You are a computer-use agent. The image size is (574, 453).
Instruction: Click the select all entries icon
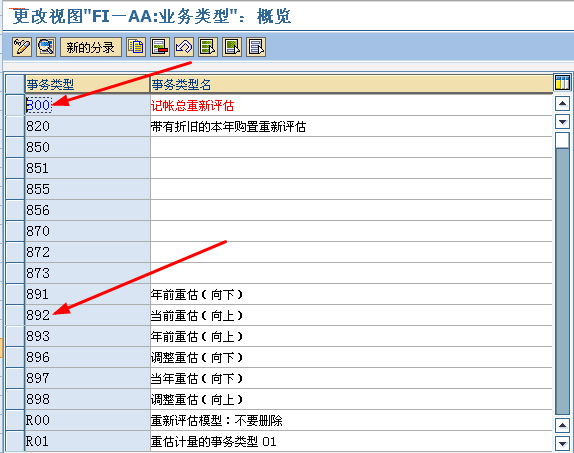[x=208, y=47]
